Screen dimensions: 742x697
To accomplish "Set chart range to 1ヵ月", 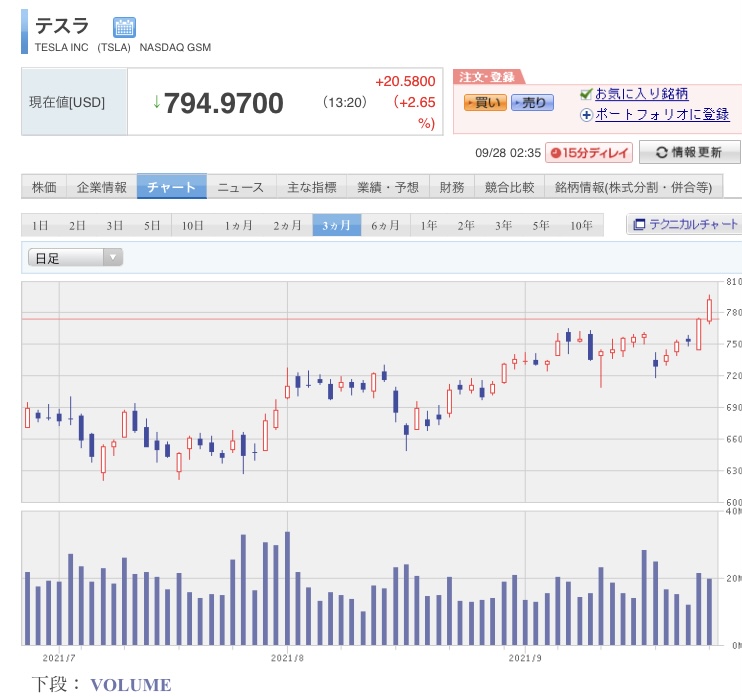I will (239, 225).
